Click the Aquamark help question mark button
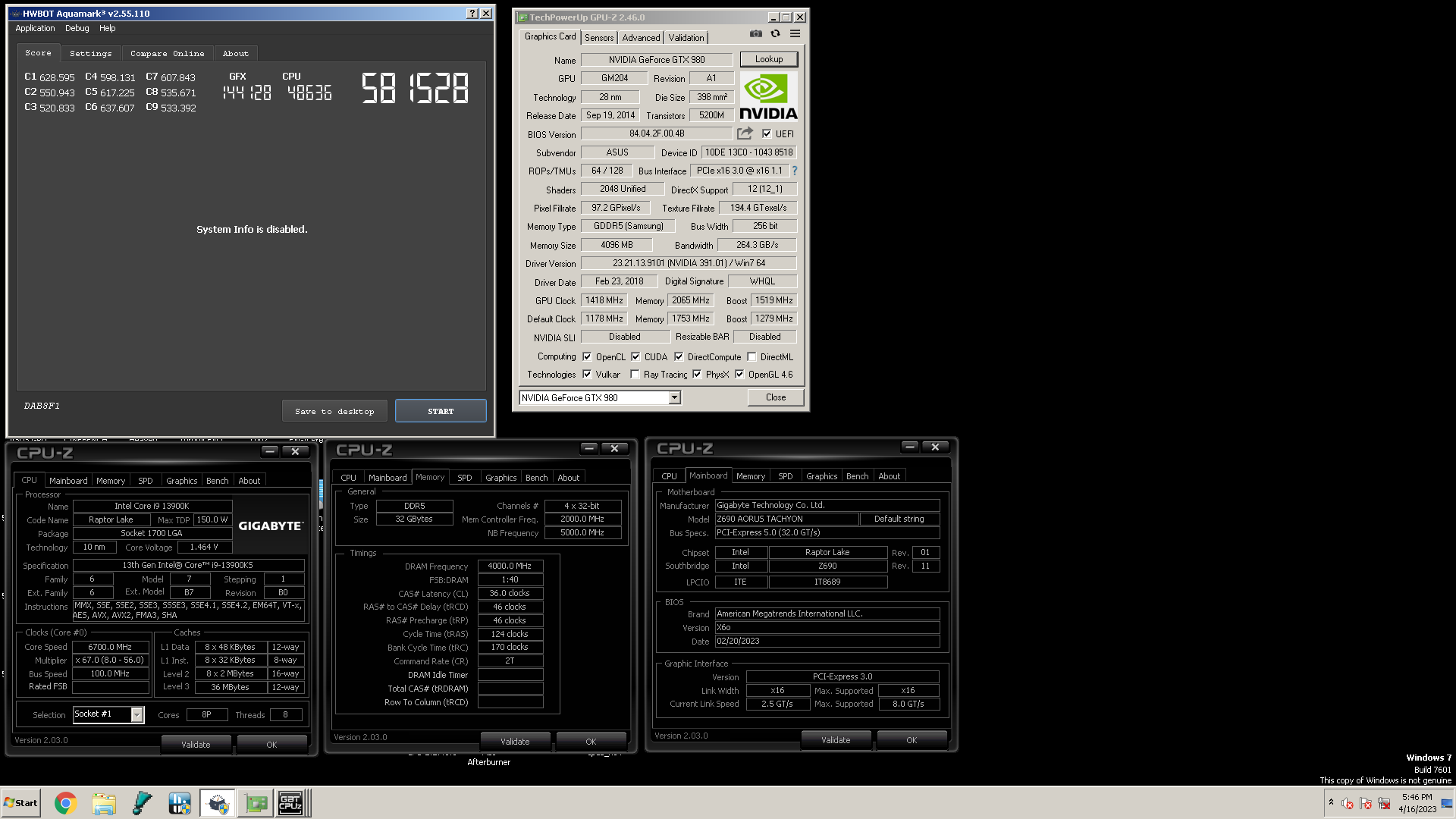The image size is (1456, 819). (472, 14)
